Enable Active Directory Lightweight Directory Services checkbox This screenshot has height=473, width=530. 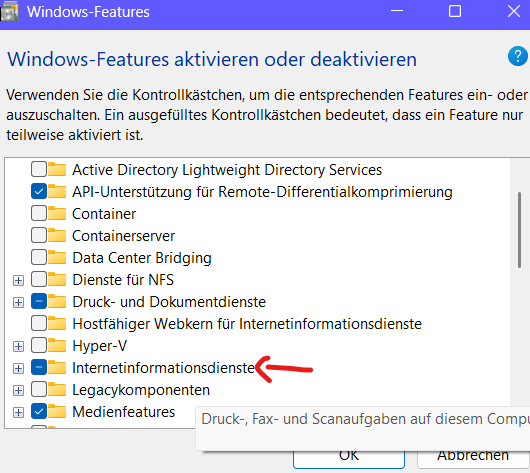39,169
